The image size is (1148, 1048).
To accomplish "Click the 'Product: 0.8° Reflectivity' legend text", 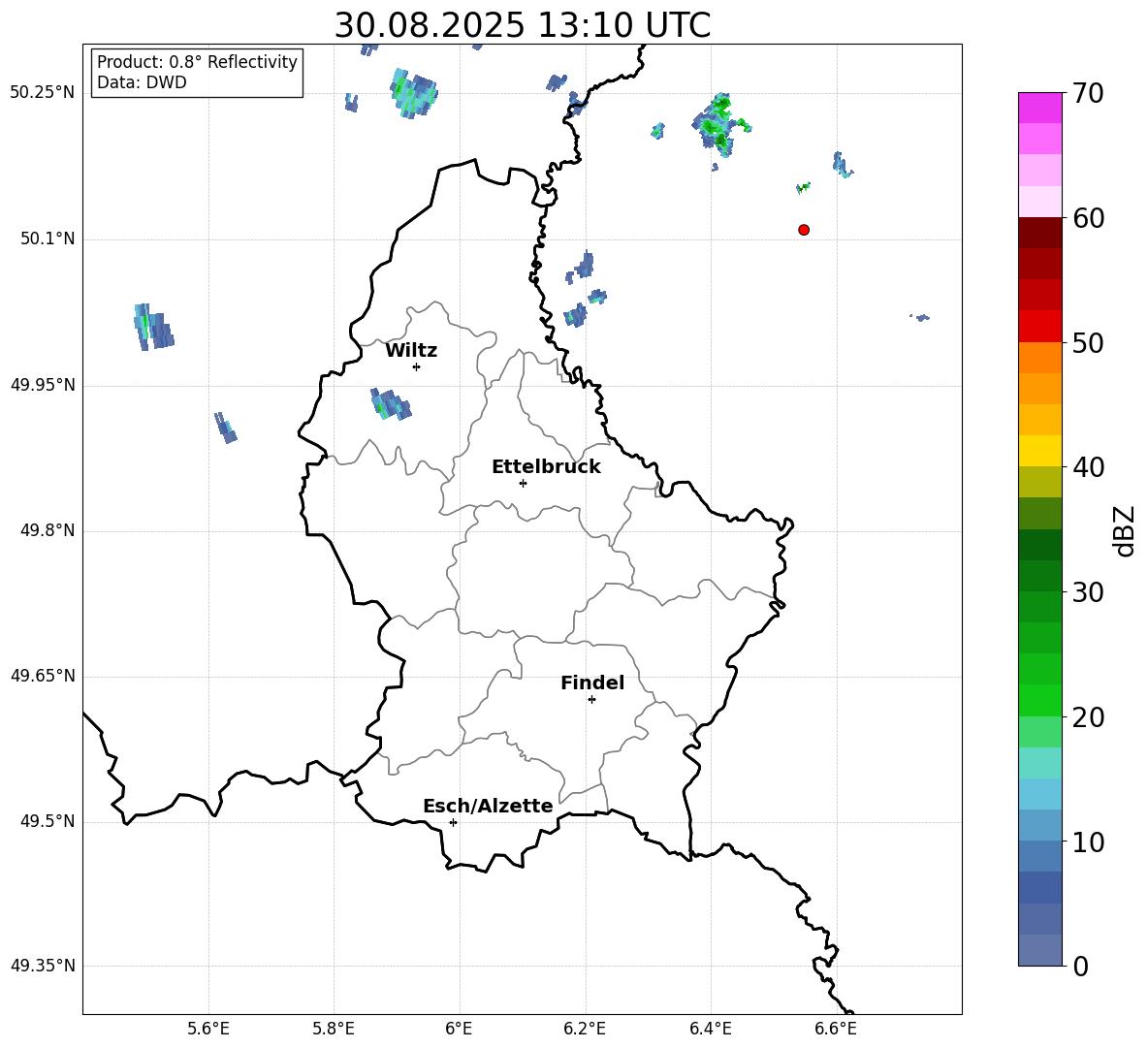I will coord(197,62).
